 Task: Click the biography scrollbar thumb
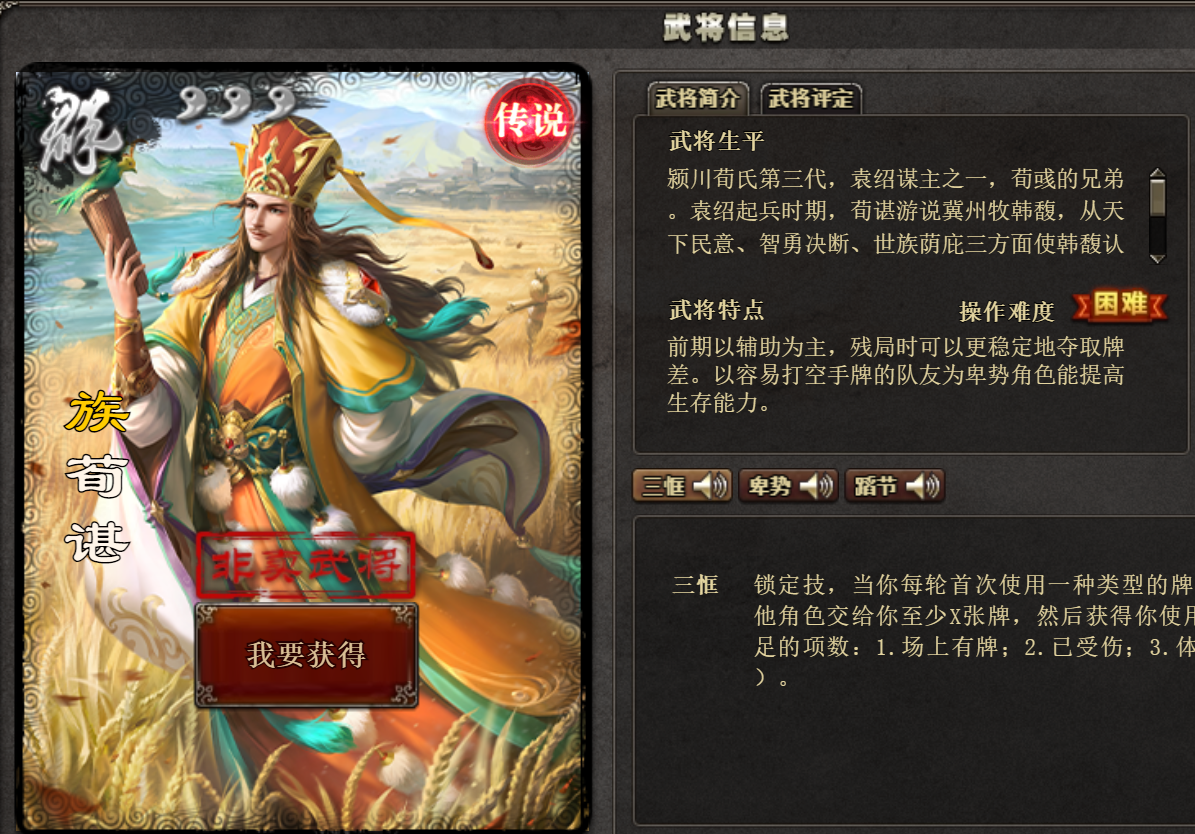(1158, 198)
